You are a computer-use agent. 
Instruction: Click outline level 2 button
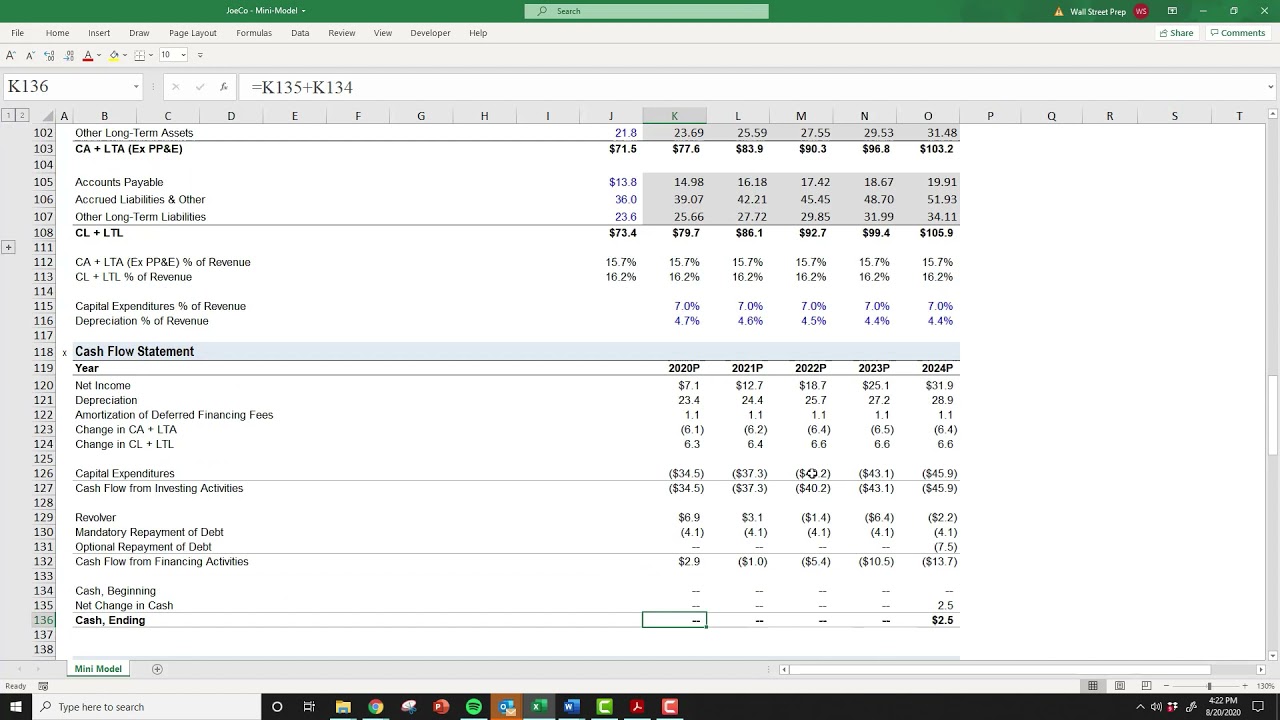tap(21, 116)
